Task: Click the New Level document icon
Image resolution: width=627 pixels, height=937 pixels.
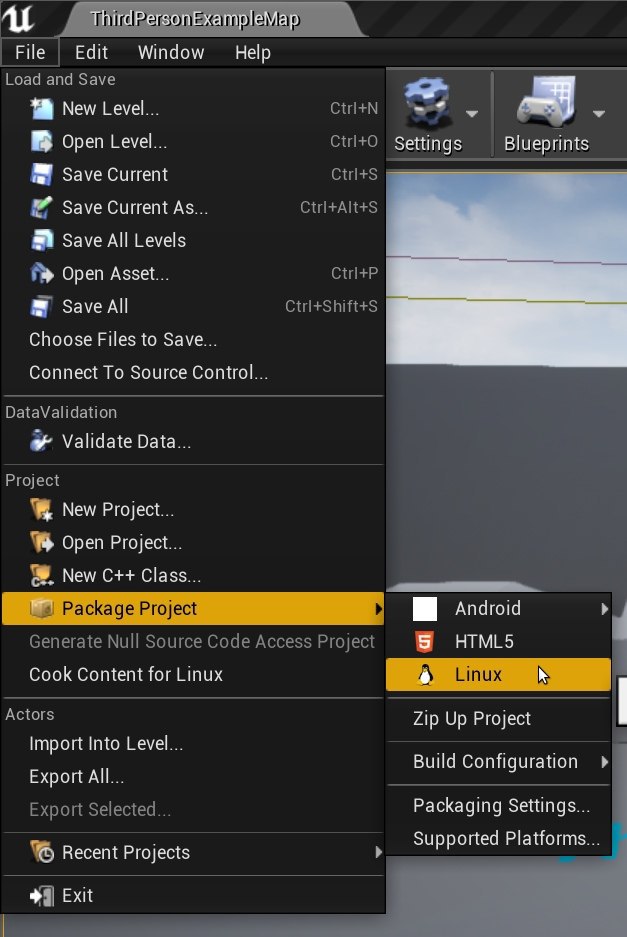Action: 42,109
